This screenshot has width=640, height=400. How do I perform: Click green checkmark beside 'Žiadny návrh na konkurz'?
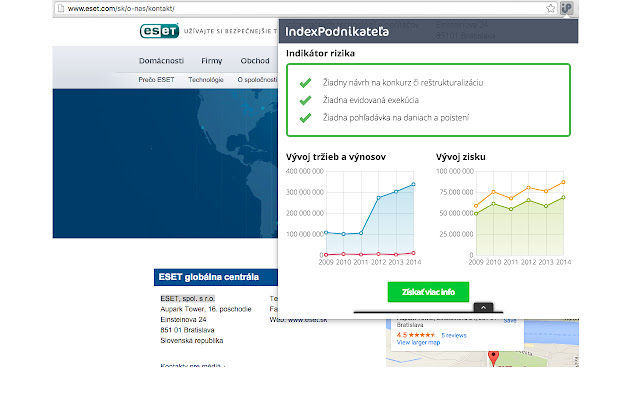pos(305,83)
